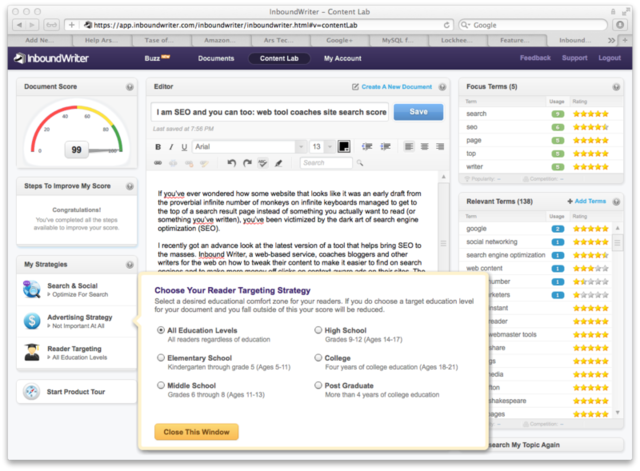640x471 pixels.
Task: Click the browser reload icon
Action: click(447, 25)
